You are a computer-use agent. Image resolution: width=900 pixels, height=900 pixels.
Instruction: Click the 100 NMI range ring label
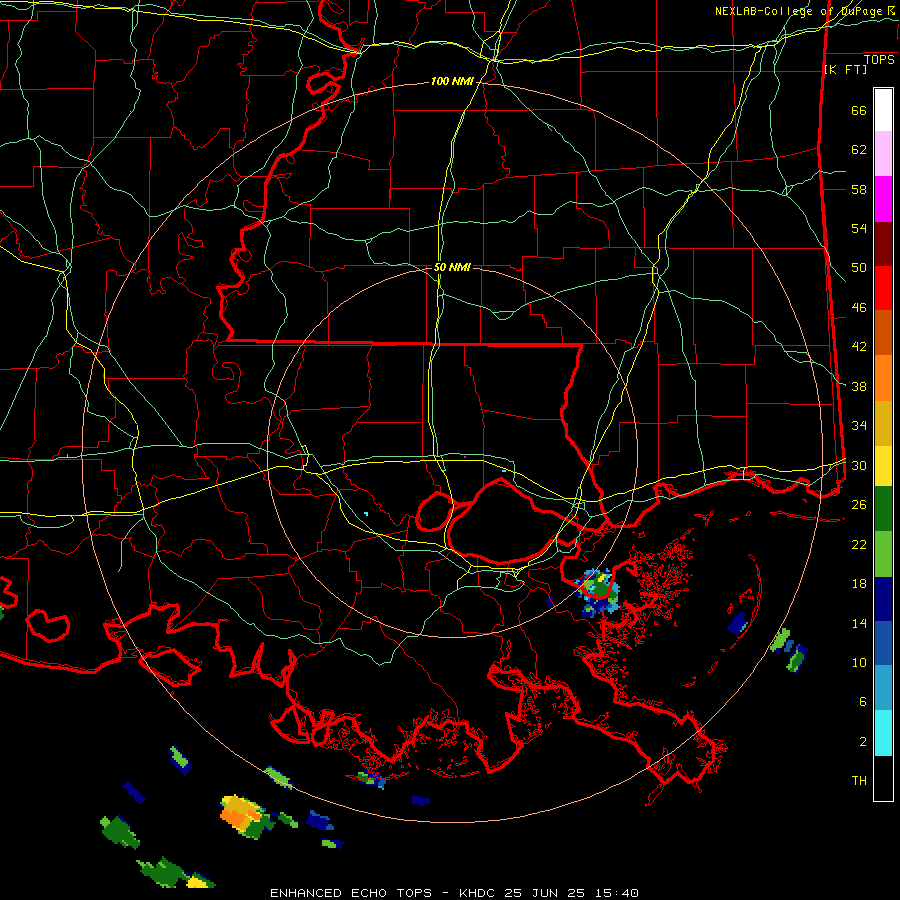[452, 82]
